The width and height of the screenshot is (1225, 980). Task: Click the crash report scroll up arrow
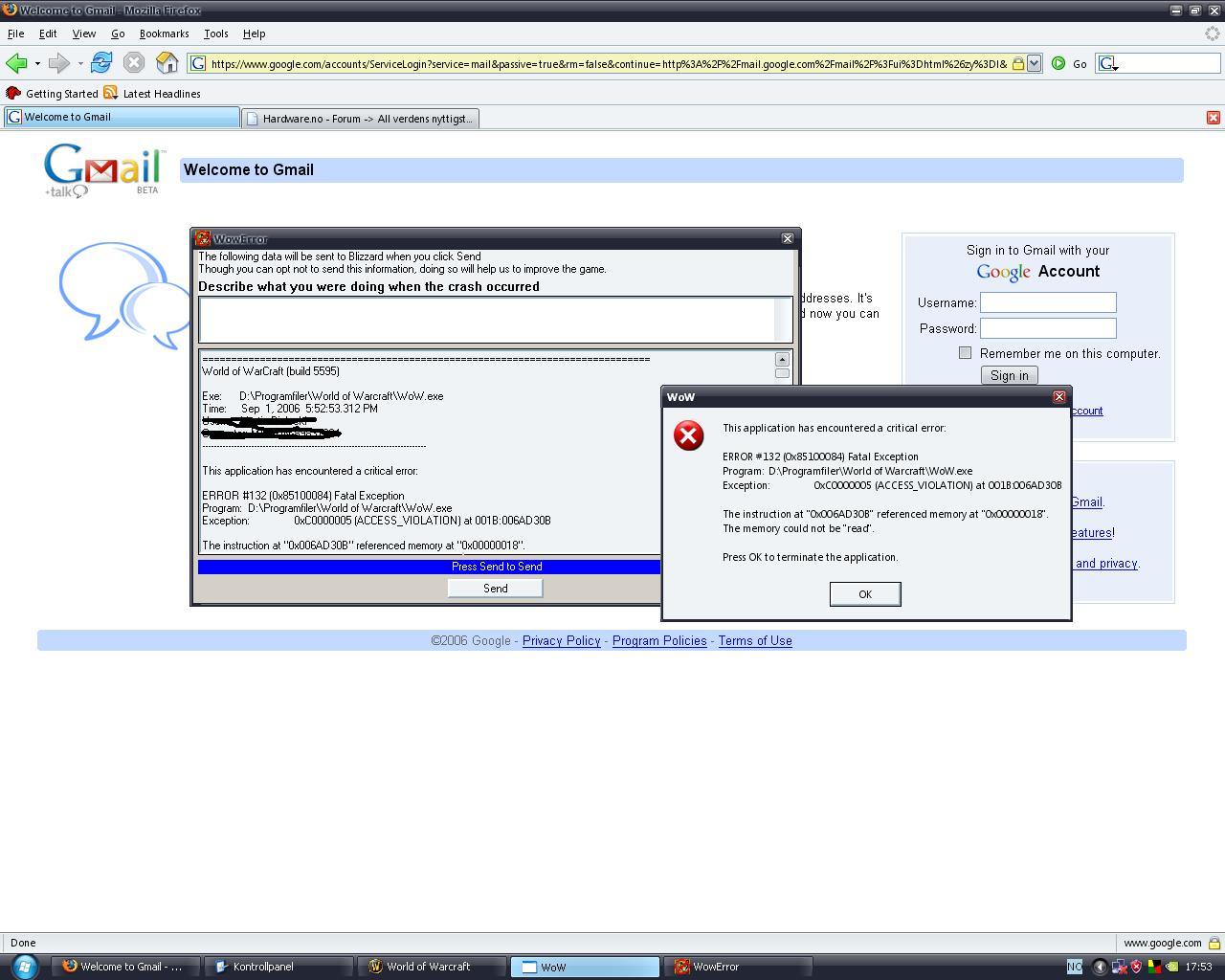point(782,360)
